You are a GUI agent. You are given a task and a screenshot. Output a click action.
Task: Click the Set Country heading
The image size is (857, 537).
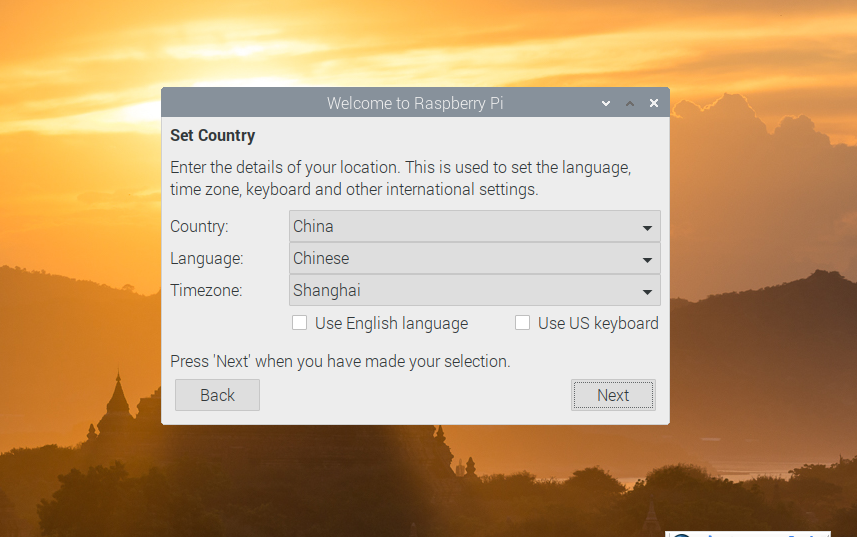pos(213,135)
